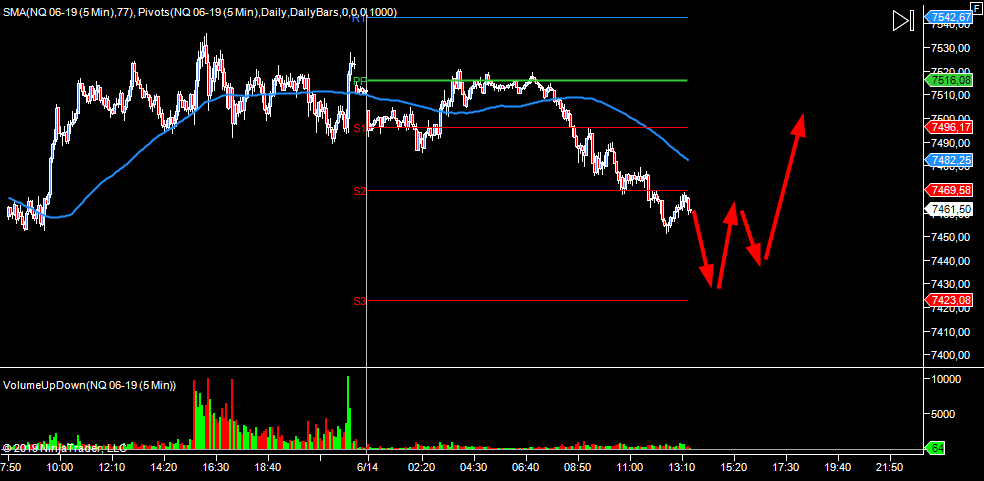Click the scroll-to-latest-bar arrow icon
The width and height of the screenshot is (984, 481).
pyautogui.click(x=902, y=20)
